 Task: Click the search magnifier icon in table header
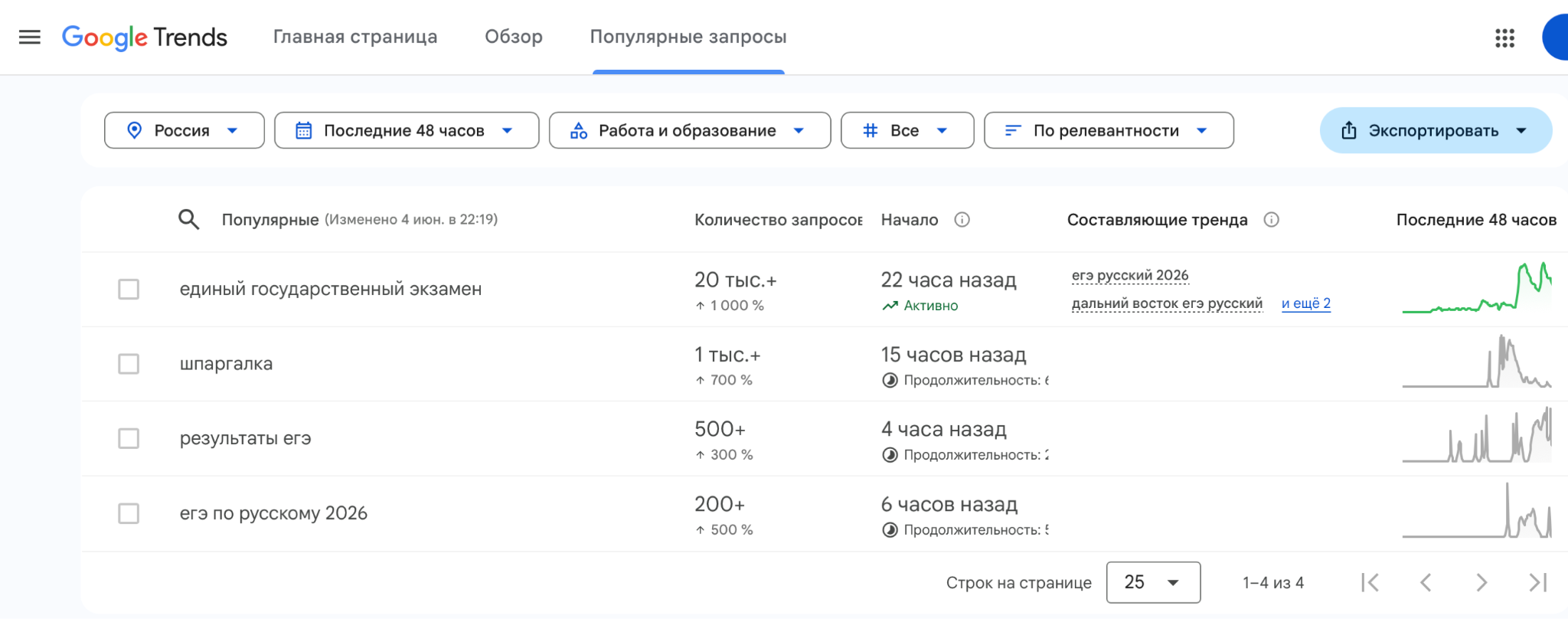click(x=188, y=220)
